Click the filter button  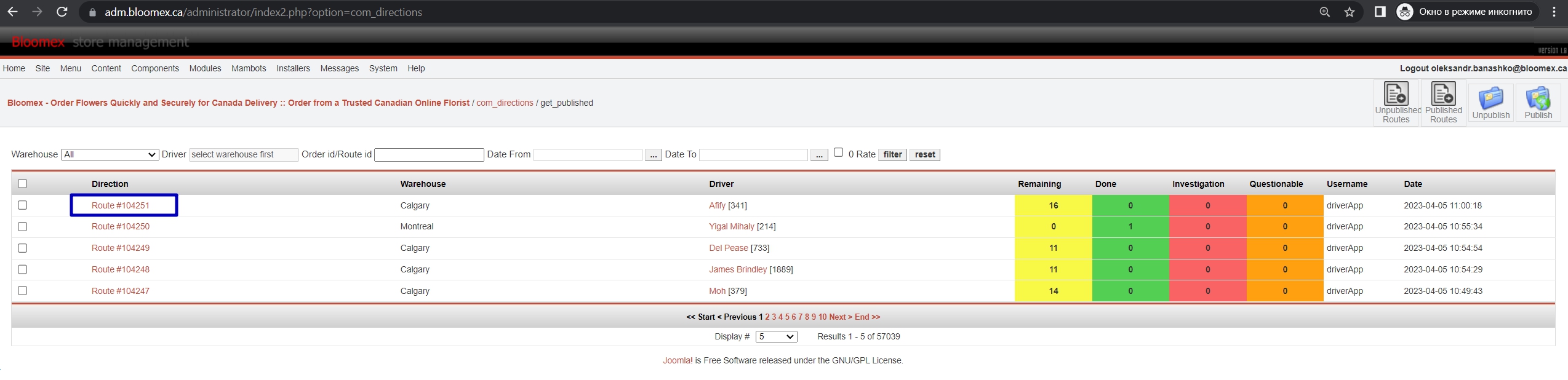pos(892,154)
